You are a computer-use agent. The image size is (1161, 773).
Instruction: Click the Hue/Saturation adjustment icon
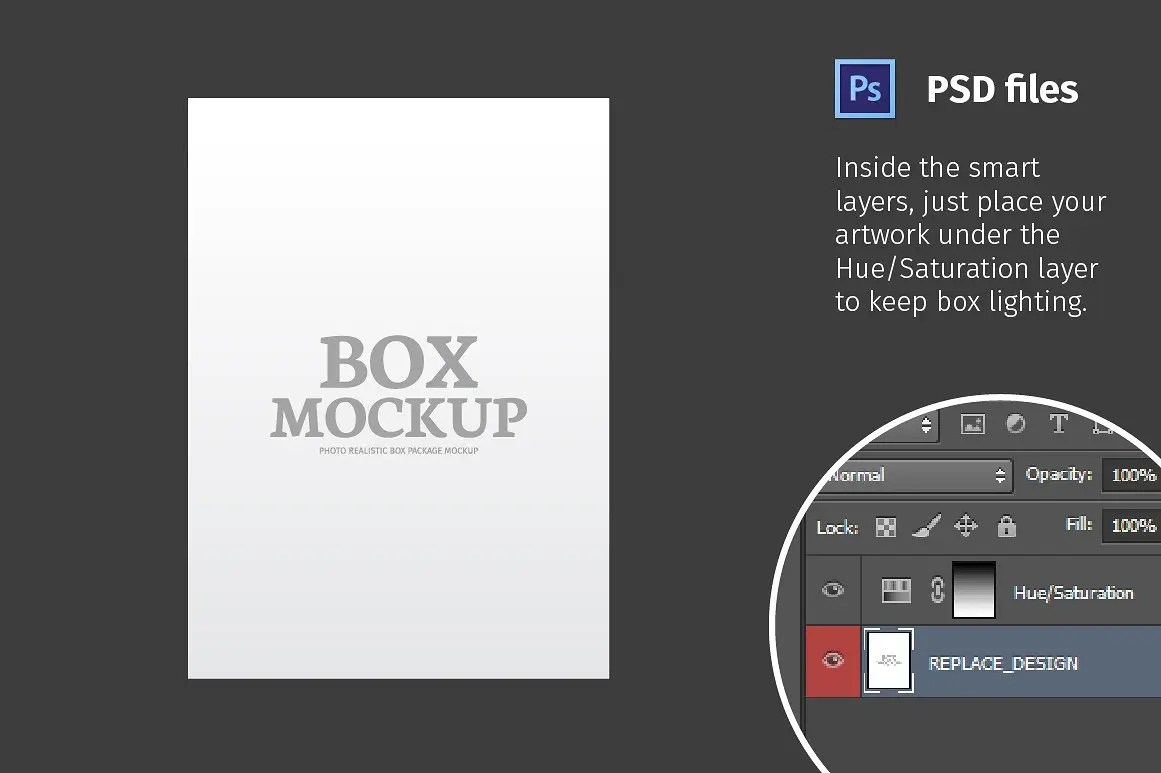point(896,590)
